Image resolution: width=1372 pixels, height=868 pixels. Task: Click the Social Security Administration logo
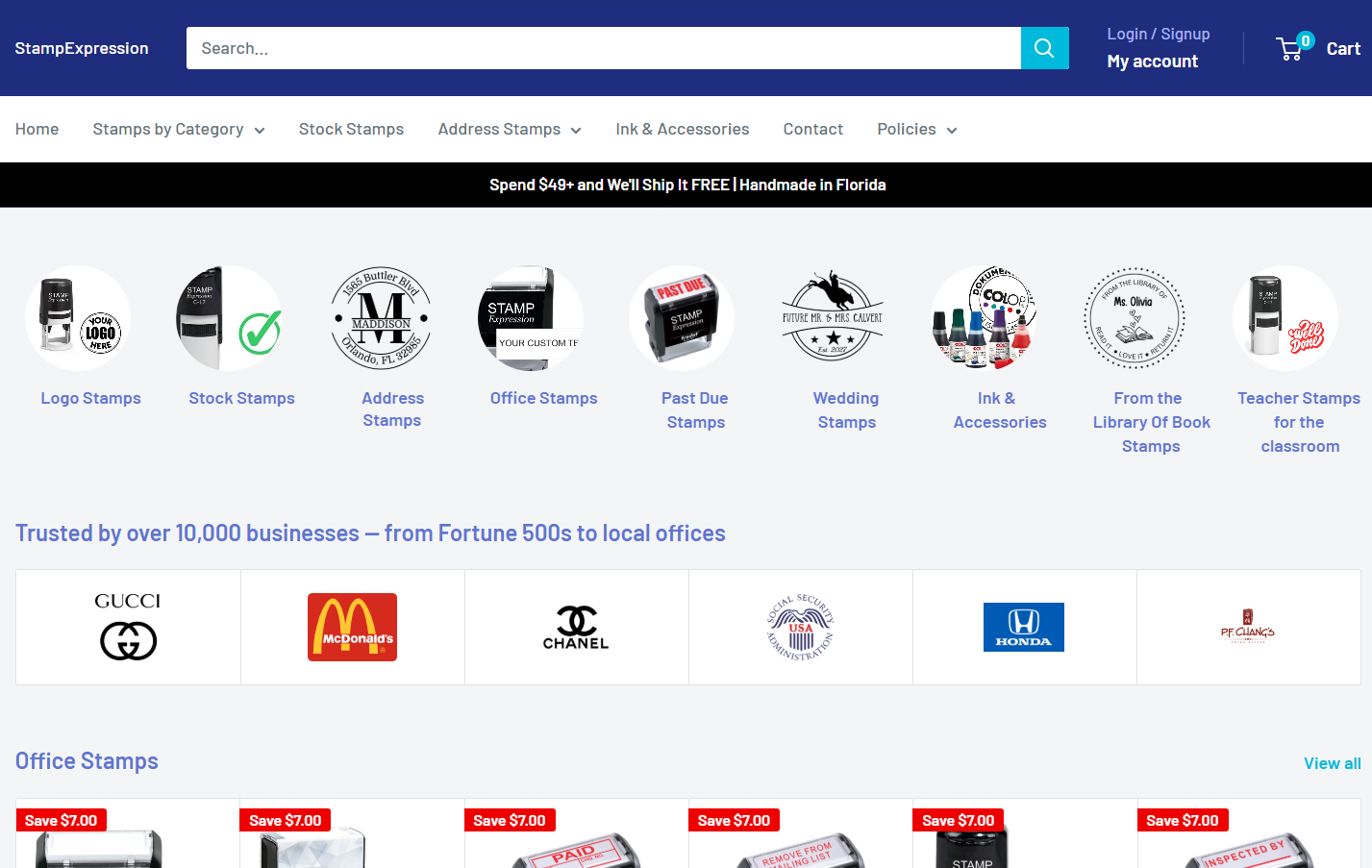click(800, 627)
